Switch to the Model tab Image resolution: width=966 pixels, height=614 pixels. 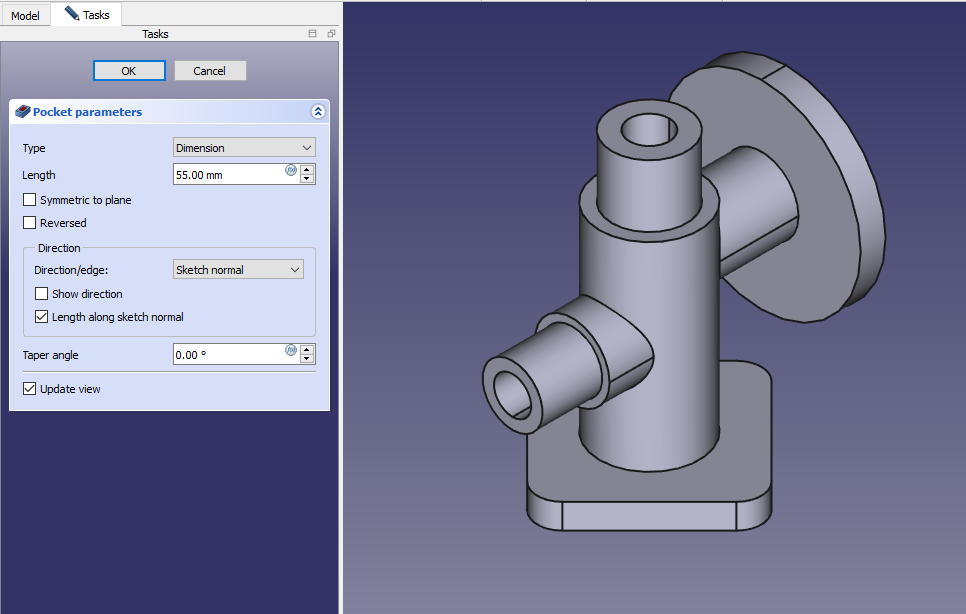point(25,16)
